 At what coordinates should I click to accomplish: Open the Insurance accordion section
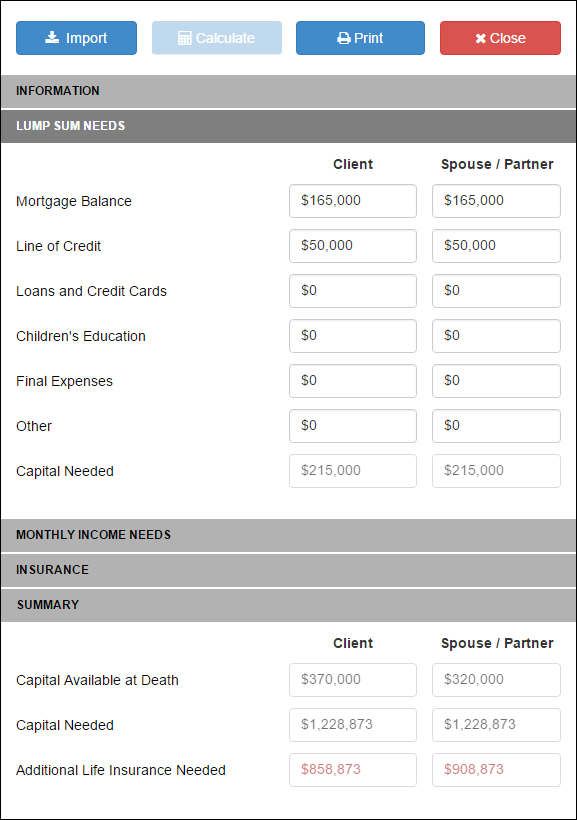(x=288, y=570)
